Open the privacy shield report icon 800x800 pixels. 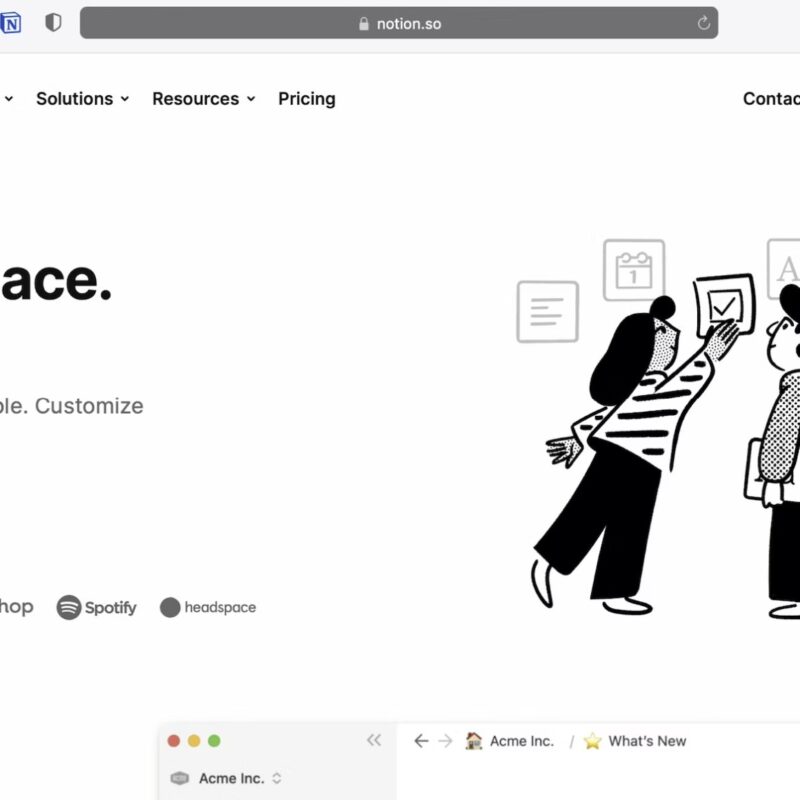point(53,23)
